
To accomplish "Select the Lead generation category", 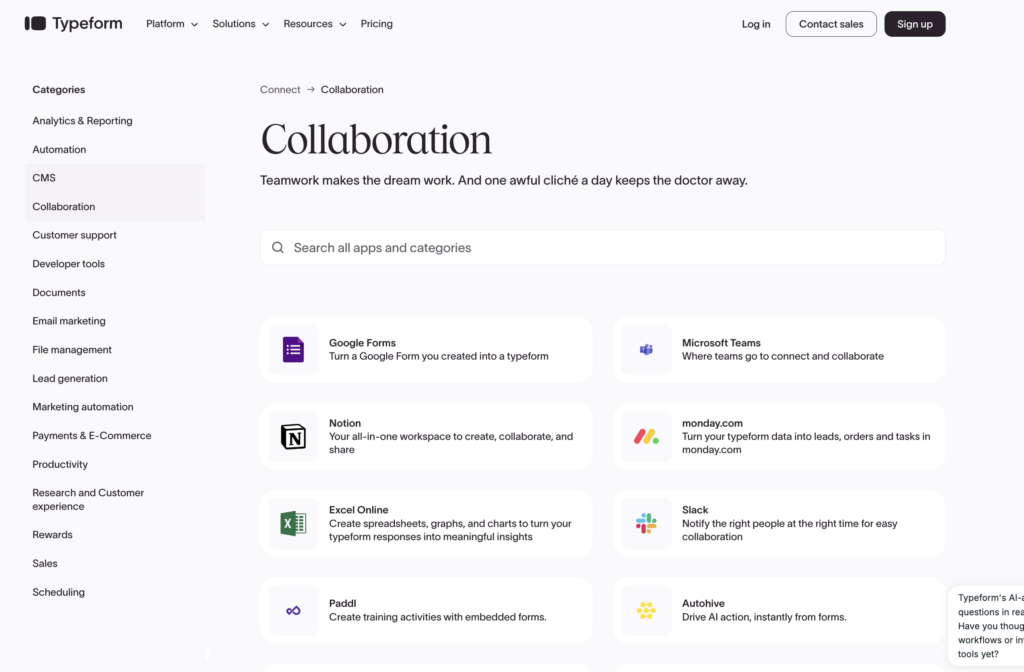I will coord(70,378).
